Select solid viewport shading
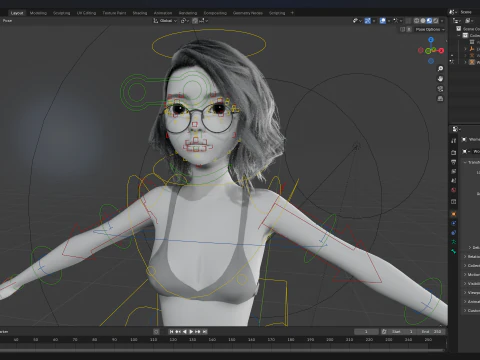 [423, 21]
